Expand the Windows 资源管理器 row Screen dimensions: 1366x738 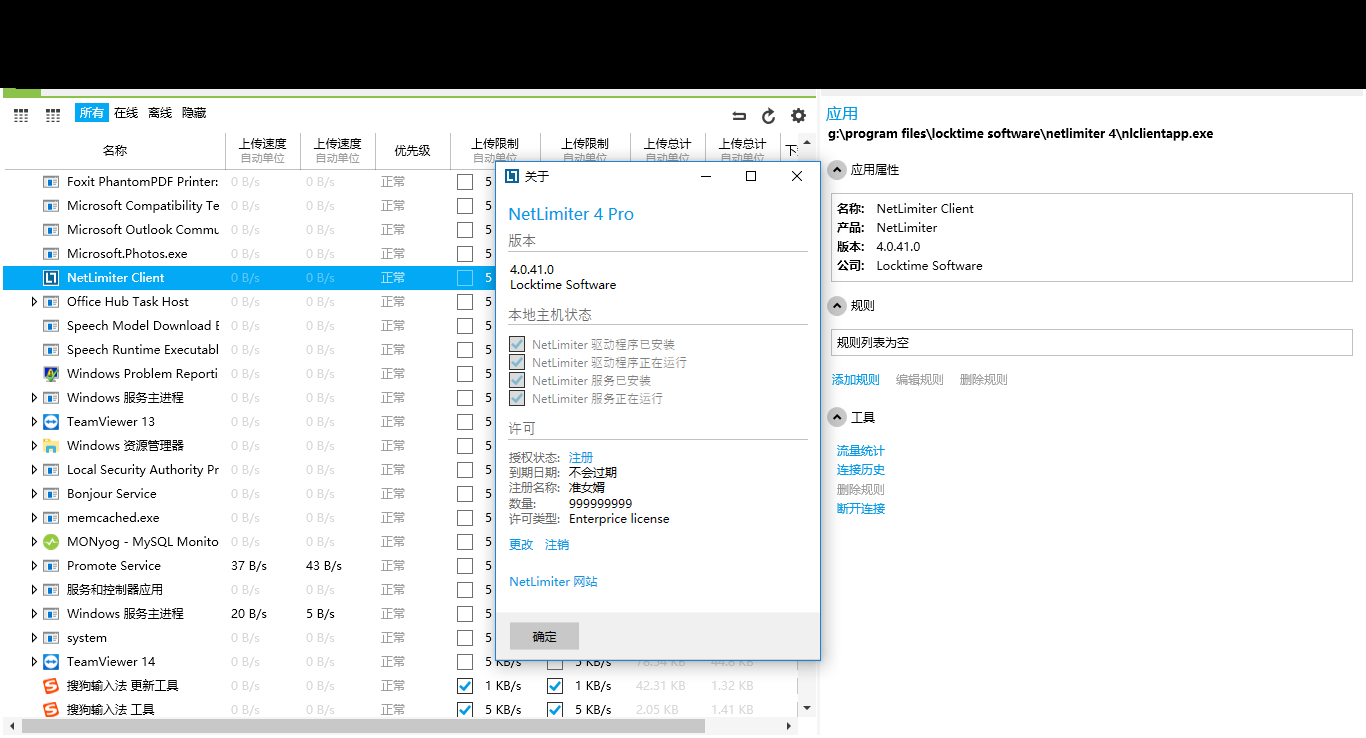coord(34,446)
